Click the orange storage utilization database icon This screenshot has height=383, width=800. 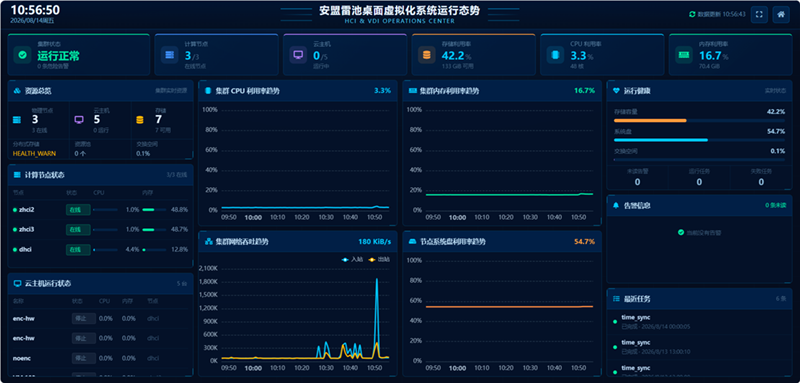(x=427, y=55)
